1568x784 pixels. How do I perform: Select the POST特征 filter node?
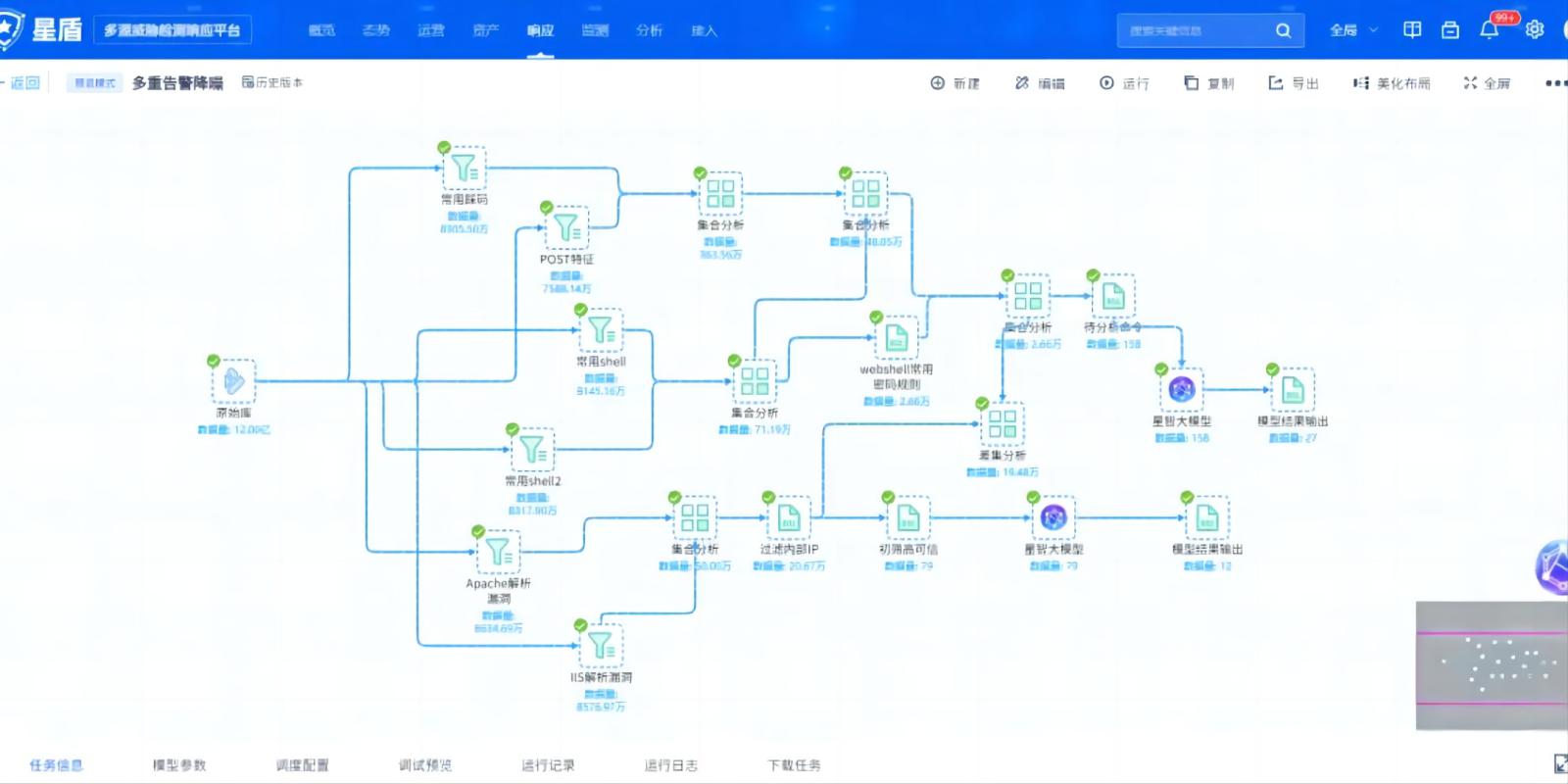tap(566, 228)
